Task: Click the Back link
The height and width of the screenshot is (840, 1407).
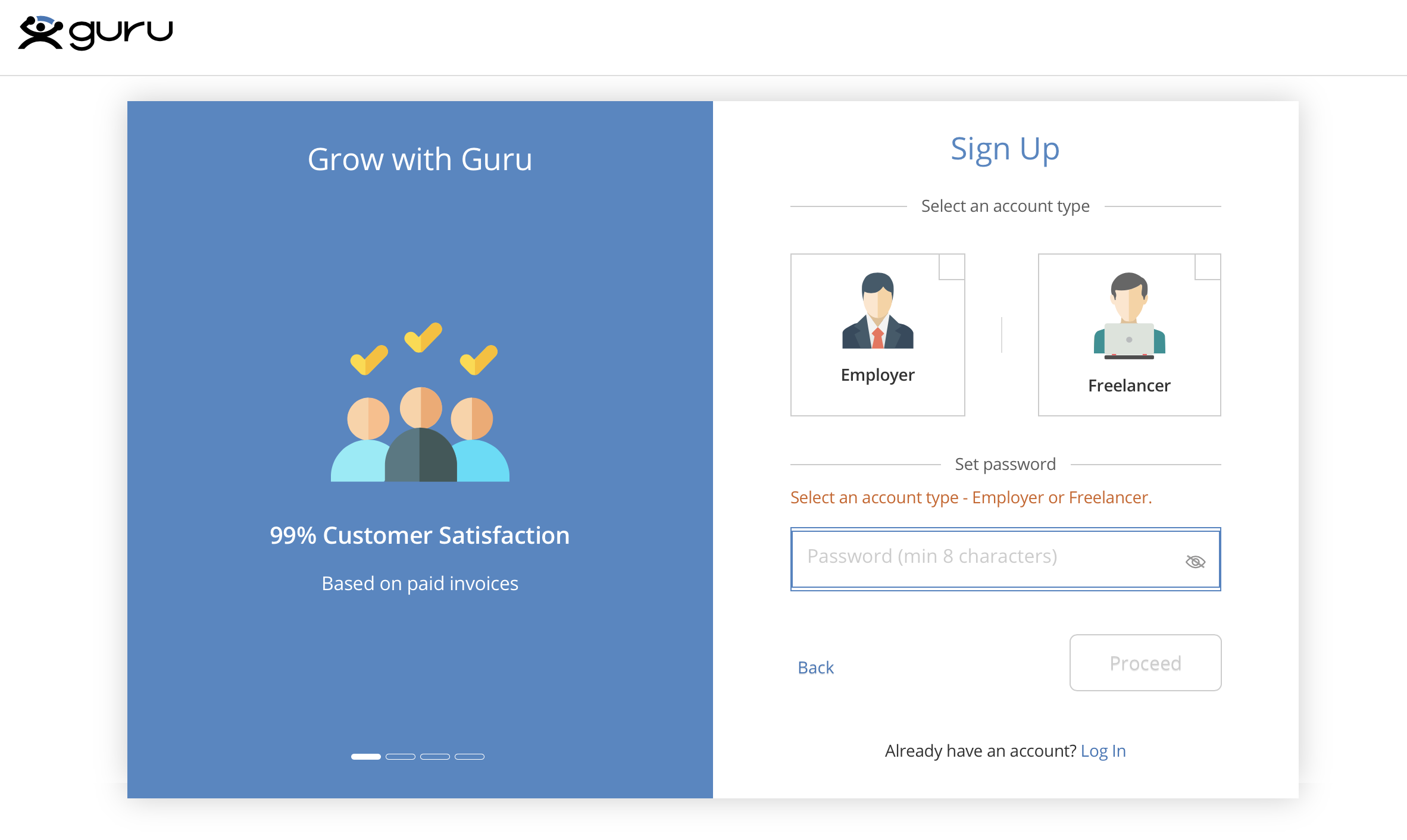Action: pos(816,667)
